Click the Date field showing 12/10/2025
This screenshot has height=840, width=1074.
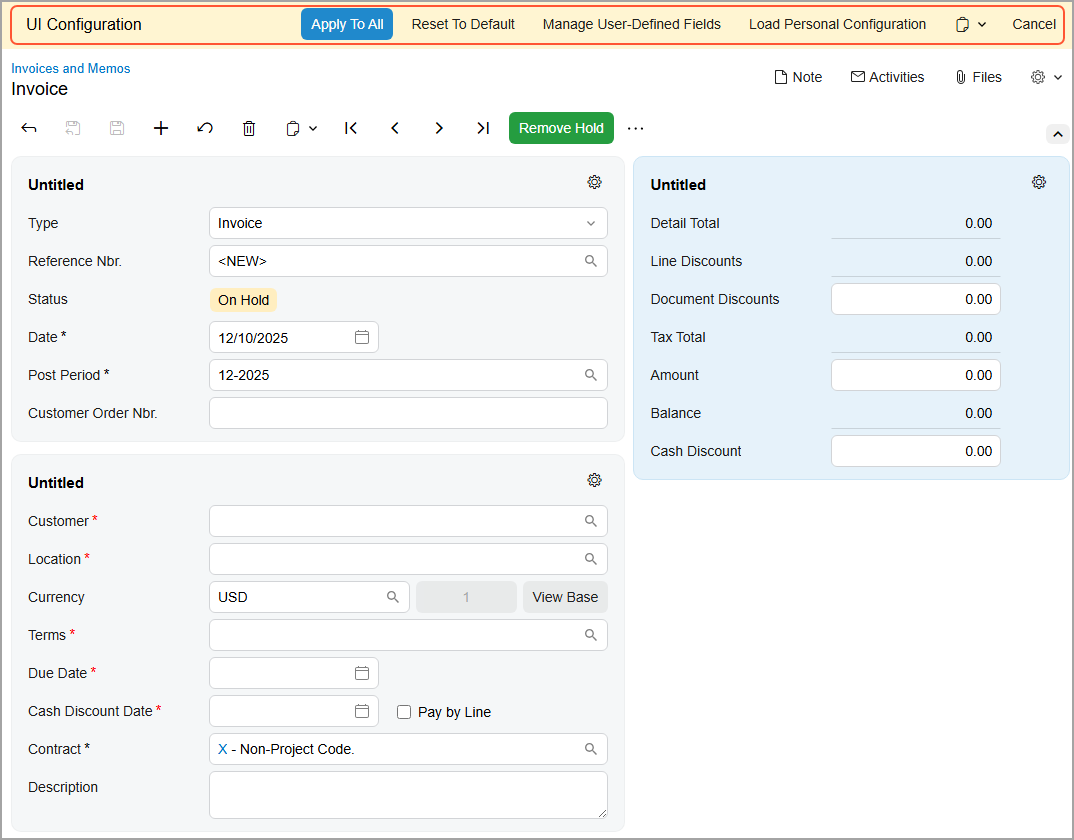(x=294, y=337)
